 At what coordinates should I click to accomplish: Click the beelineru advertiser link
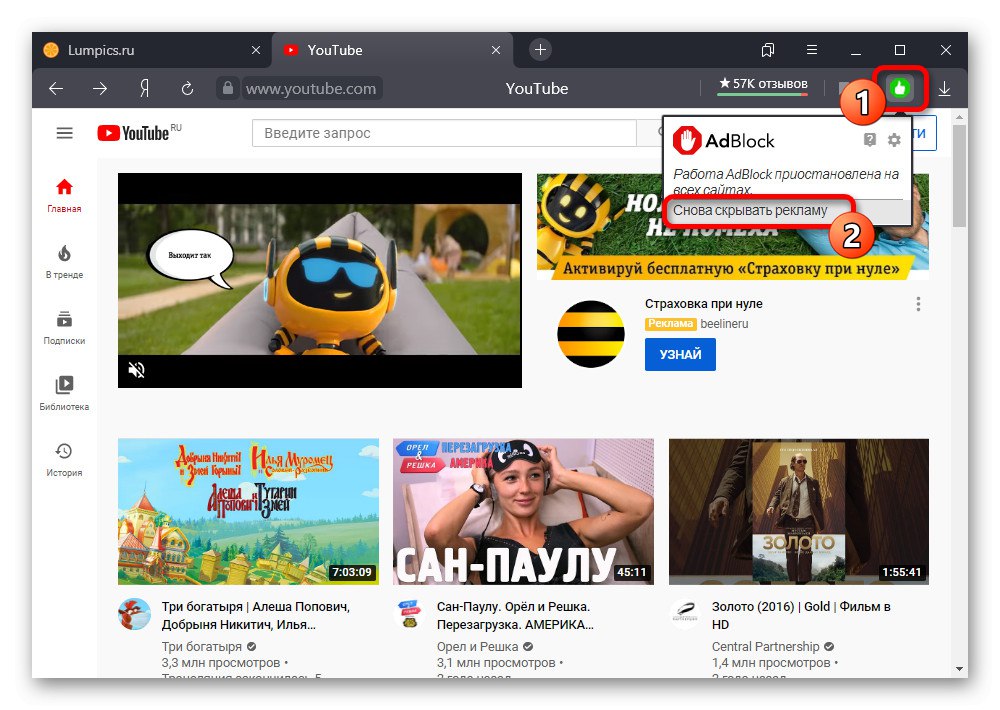tap(724, 323)
